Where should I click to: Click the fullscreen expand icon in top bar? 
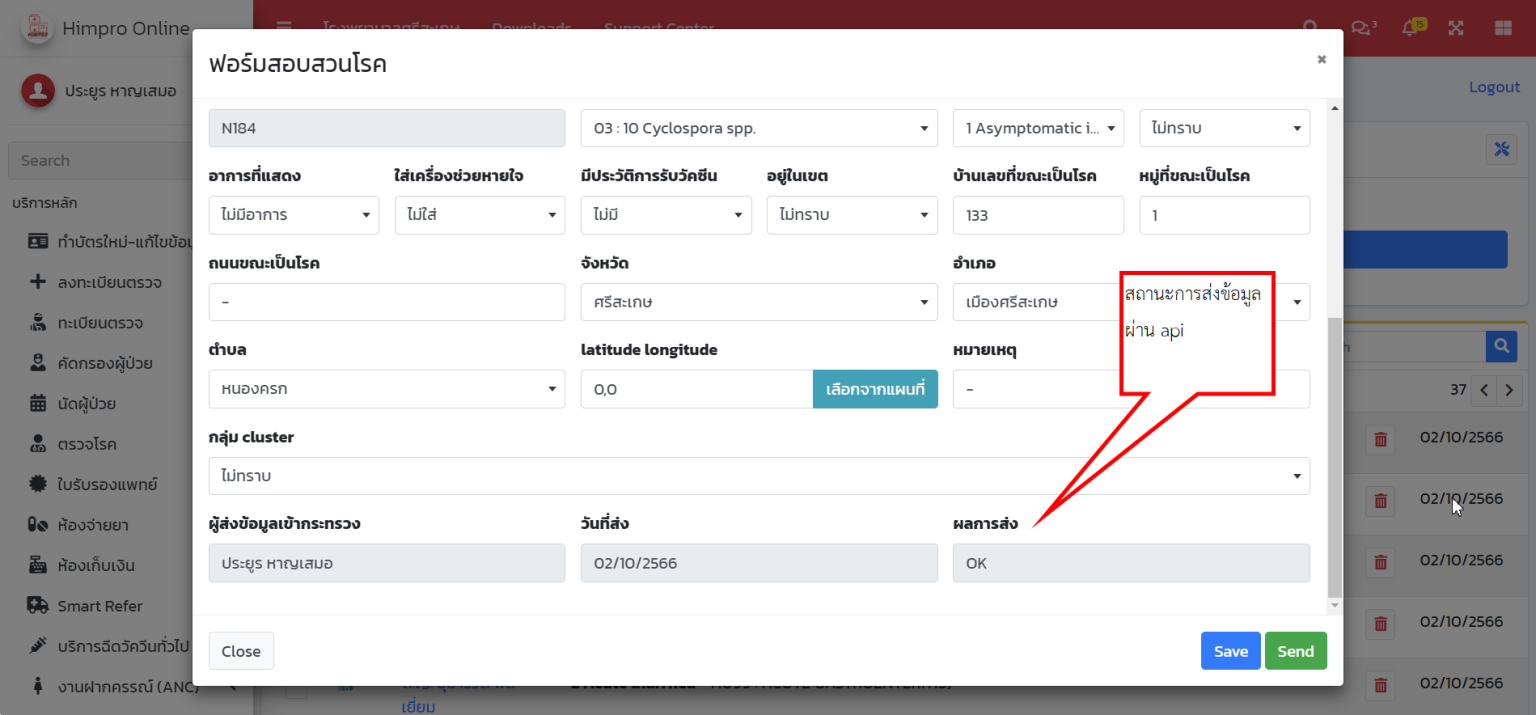(x=1456, y=28)
